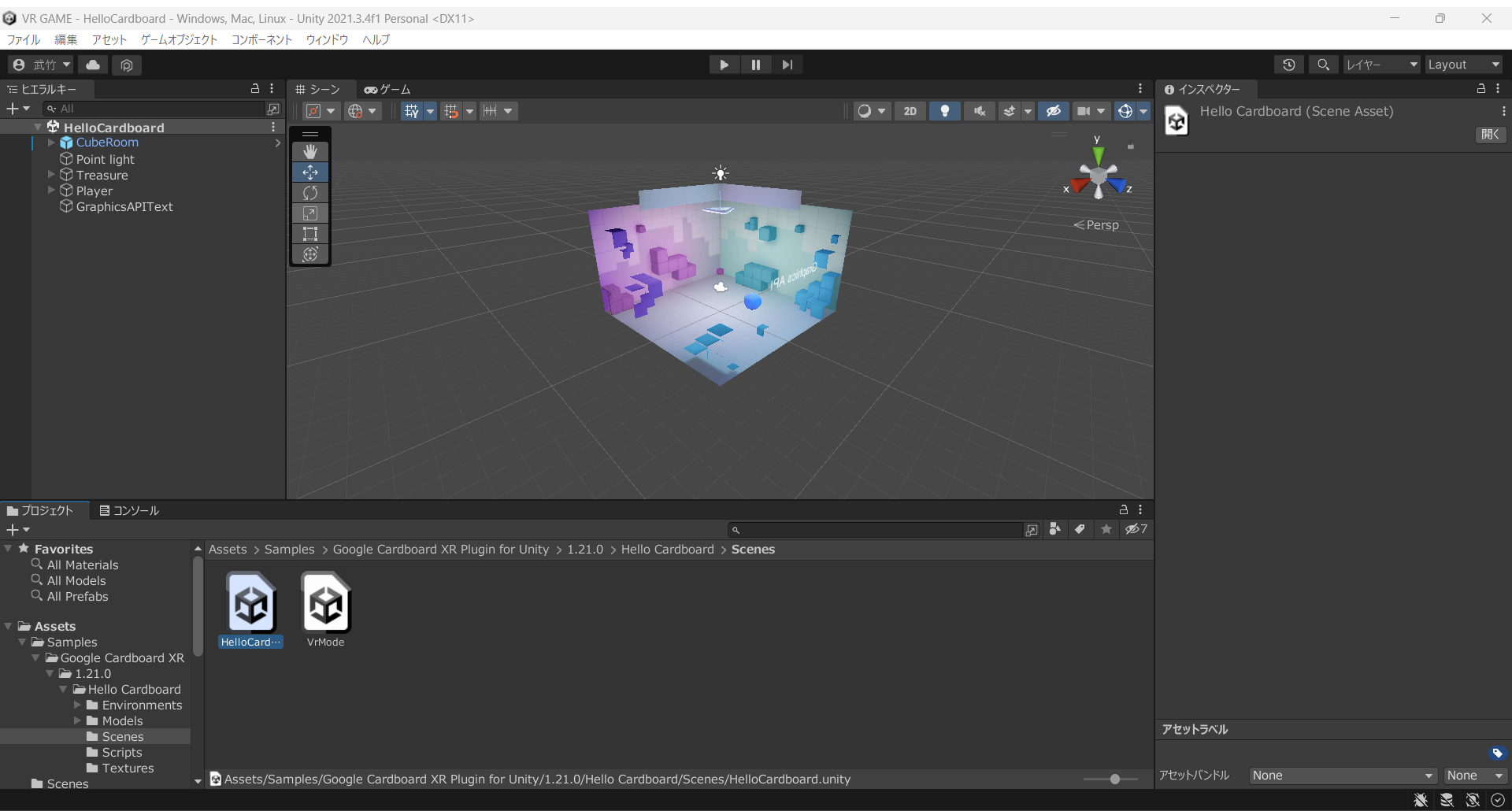Image resolution: width=1512 pixels, height=811 pixels.
Task: Click the Pause button
Action: [755, 65]
